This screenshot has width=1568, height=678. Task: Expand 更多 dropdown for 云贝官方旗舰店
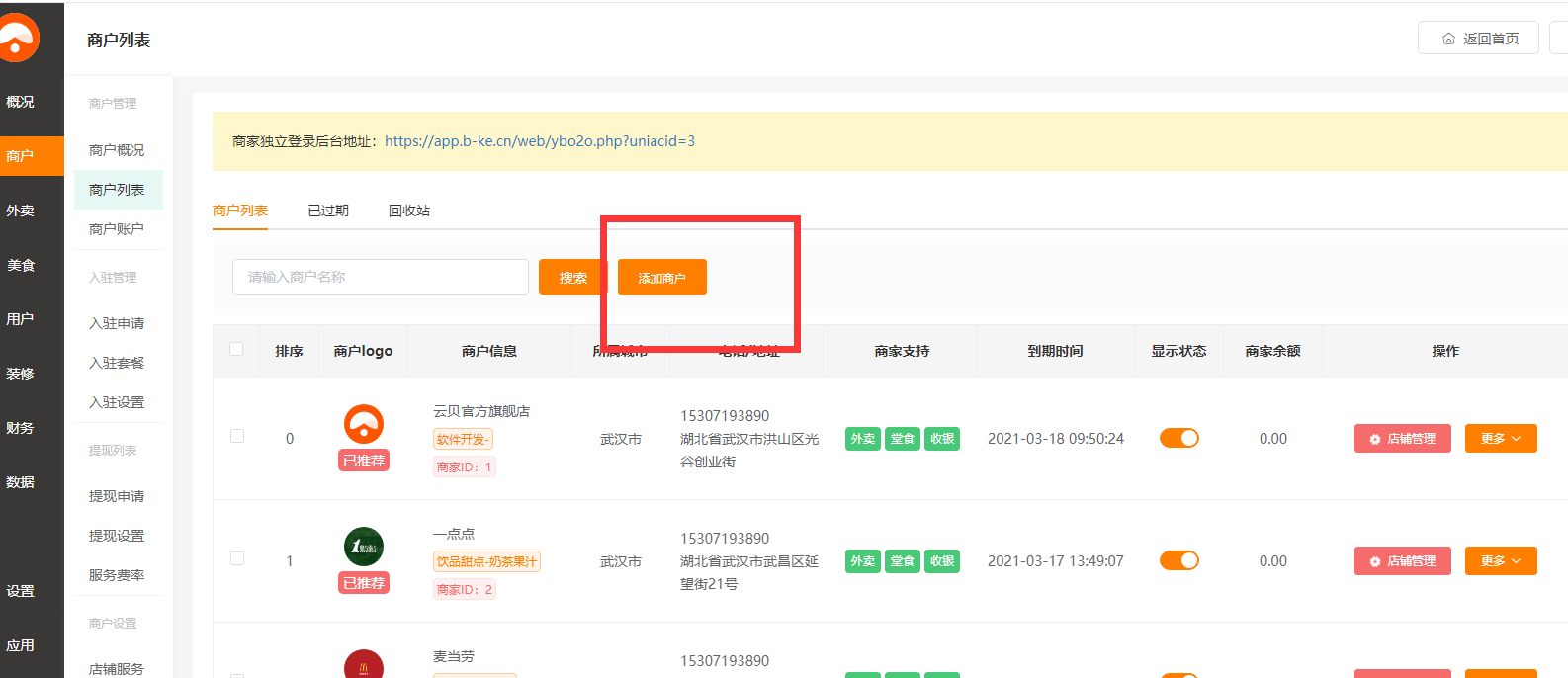(1501, 438)
